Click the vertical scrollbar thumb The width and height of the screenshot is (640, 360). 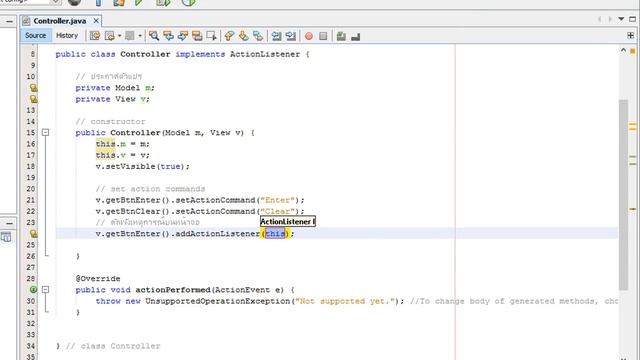pyautogui.click(x=623, y=195)
